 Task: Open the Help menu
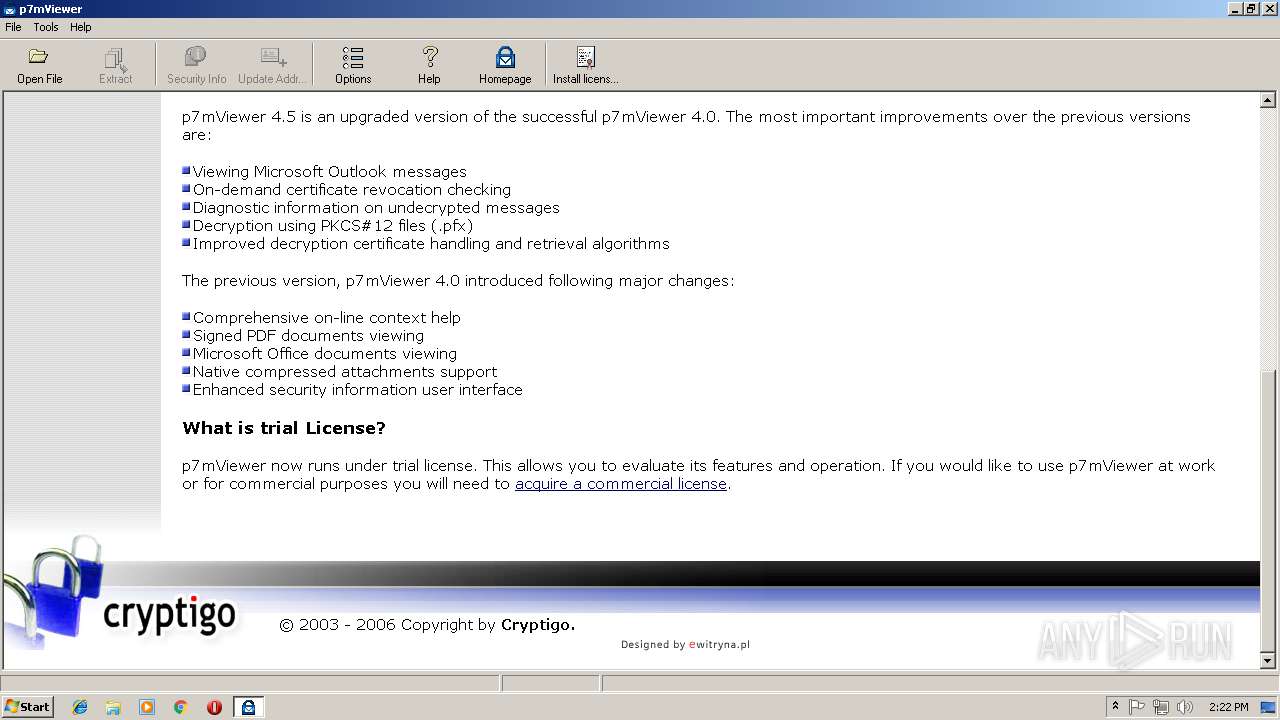point(81,27)
